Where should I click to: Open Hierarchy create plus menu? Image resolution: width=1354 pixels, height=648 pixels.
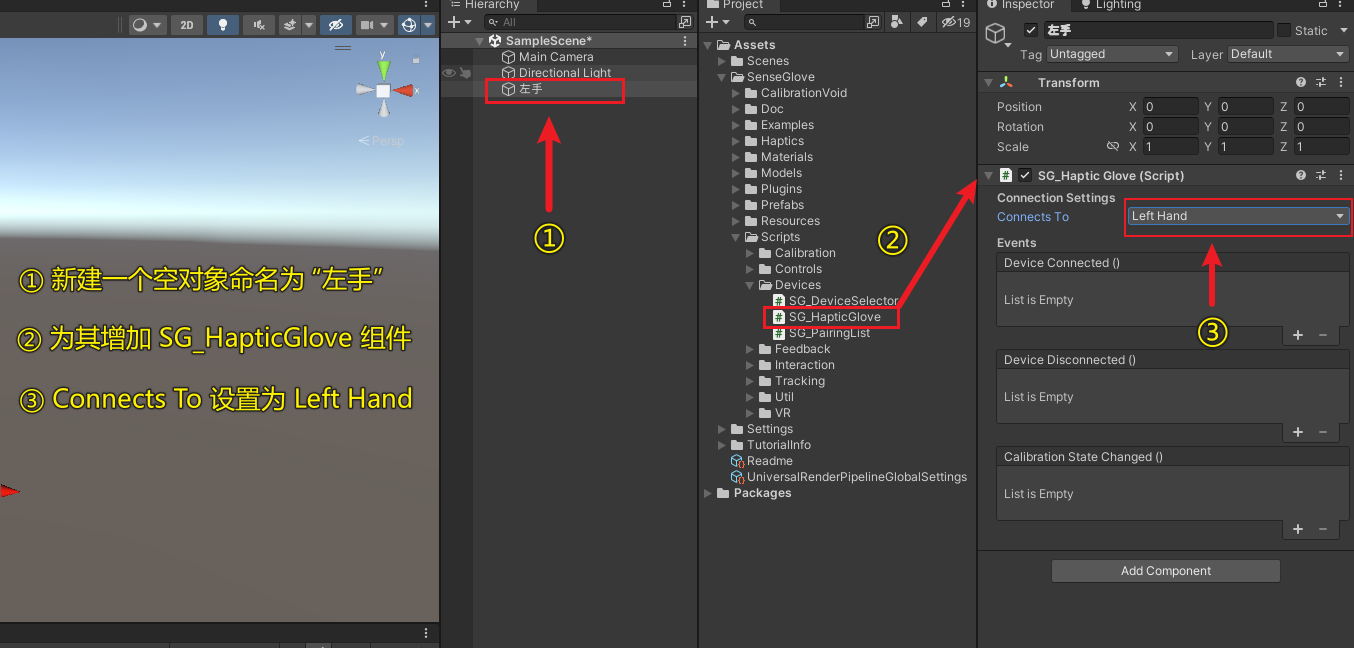pos(459,22)
